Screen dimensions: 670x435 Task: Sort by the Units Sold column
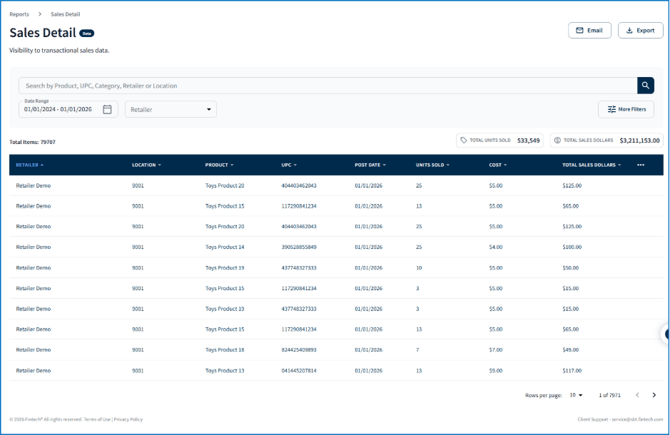[x=432, y=165]
